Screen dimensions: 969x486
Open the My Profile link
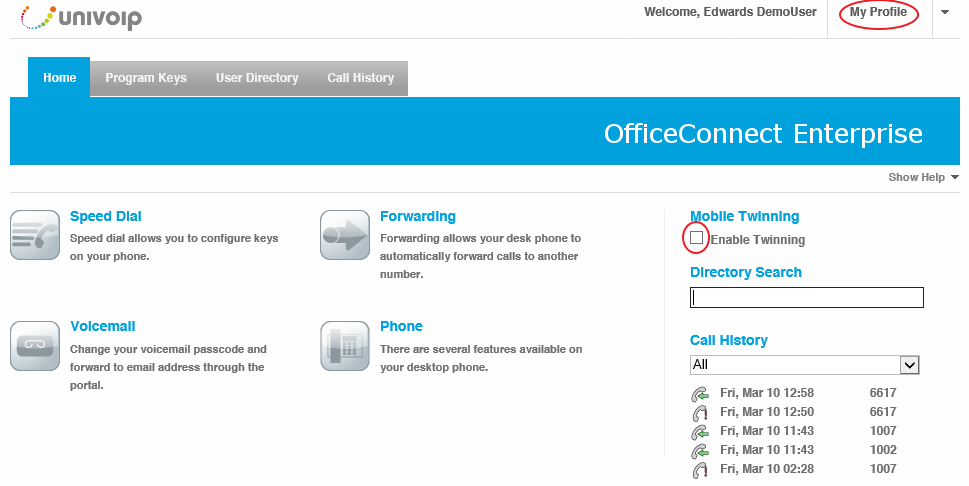point(878,12)
